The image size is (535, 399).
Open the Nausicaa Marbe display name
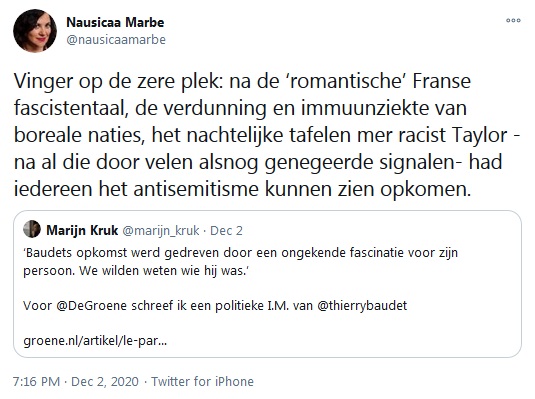[x=115, y=22]
